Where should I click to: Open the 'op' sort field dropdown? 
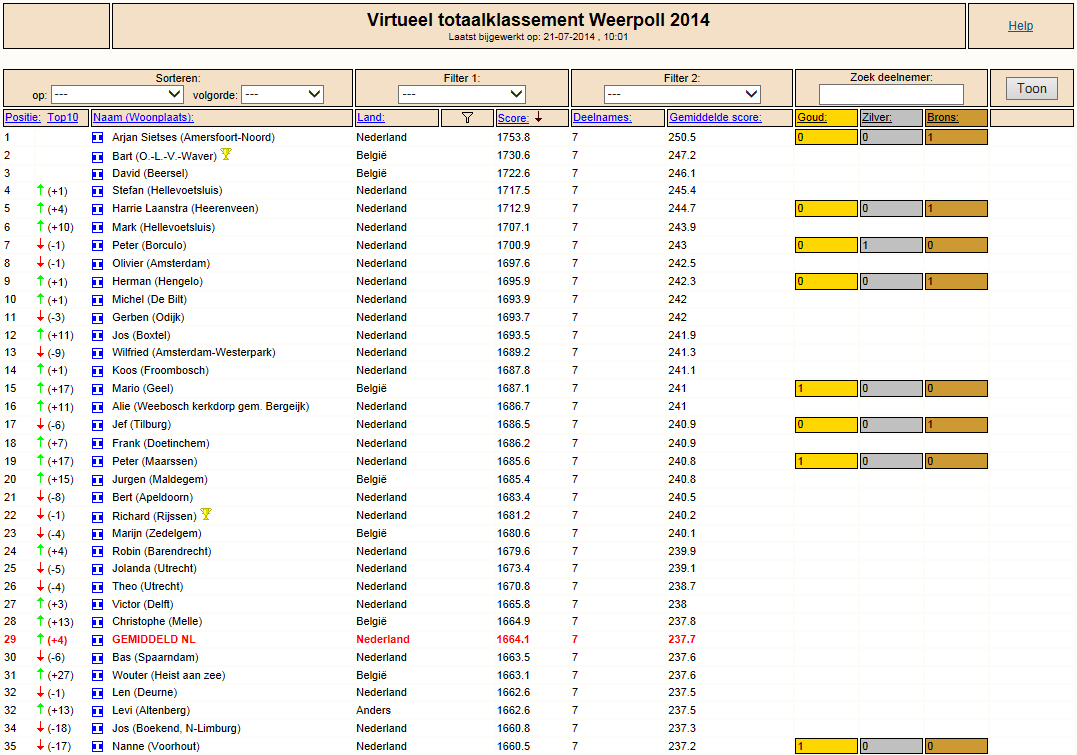click(x=117, y=94)
